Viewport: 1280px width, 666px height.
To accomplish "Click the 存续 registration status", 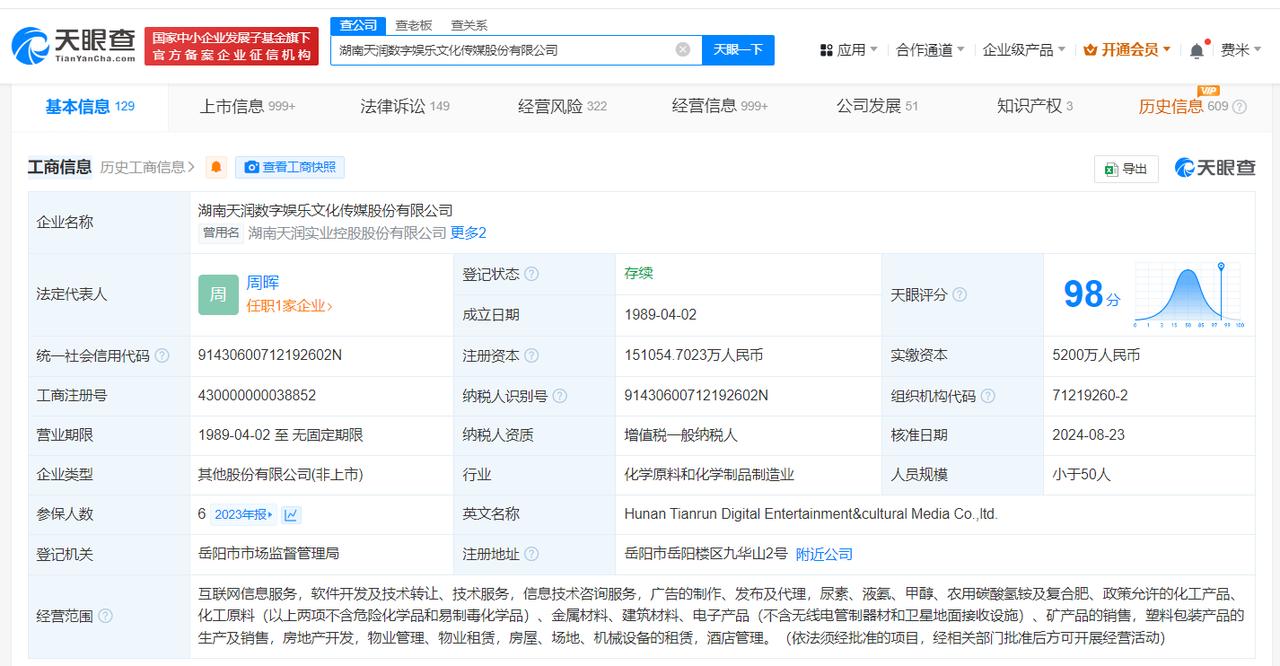I will tap(638, 273).
